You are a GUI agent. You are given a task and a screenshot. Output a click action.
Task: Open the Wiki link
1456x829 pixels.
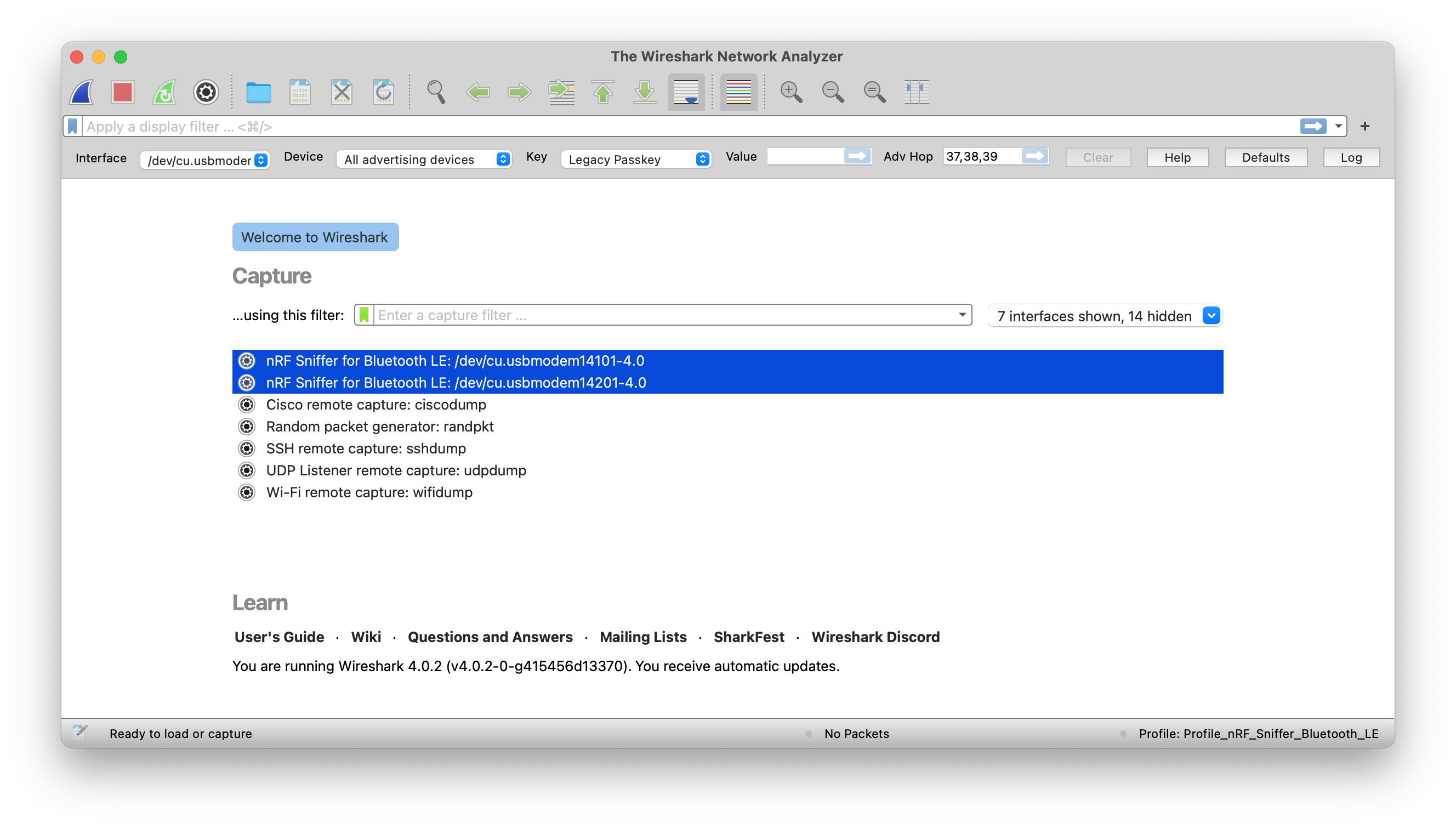click(x=366, y=637)
